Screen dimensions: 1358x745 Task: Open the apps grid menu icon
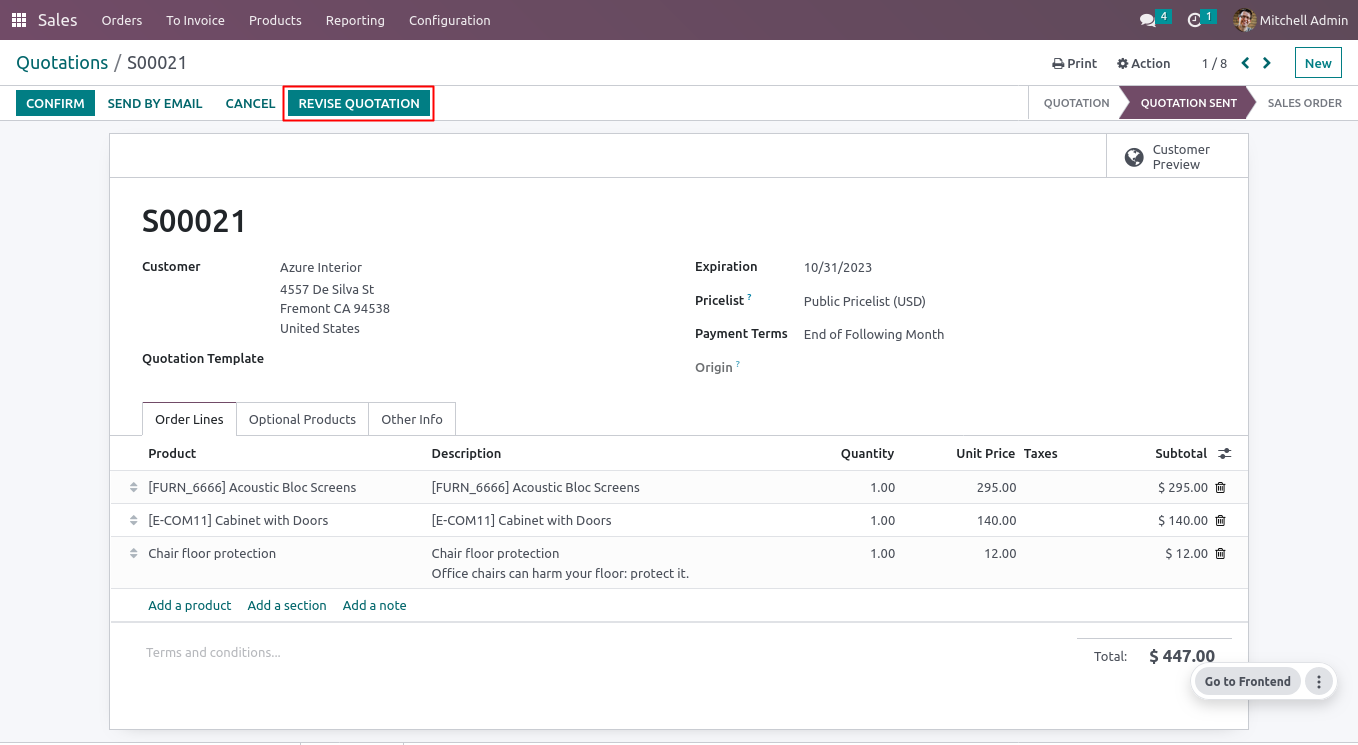[19, 20]
